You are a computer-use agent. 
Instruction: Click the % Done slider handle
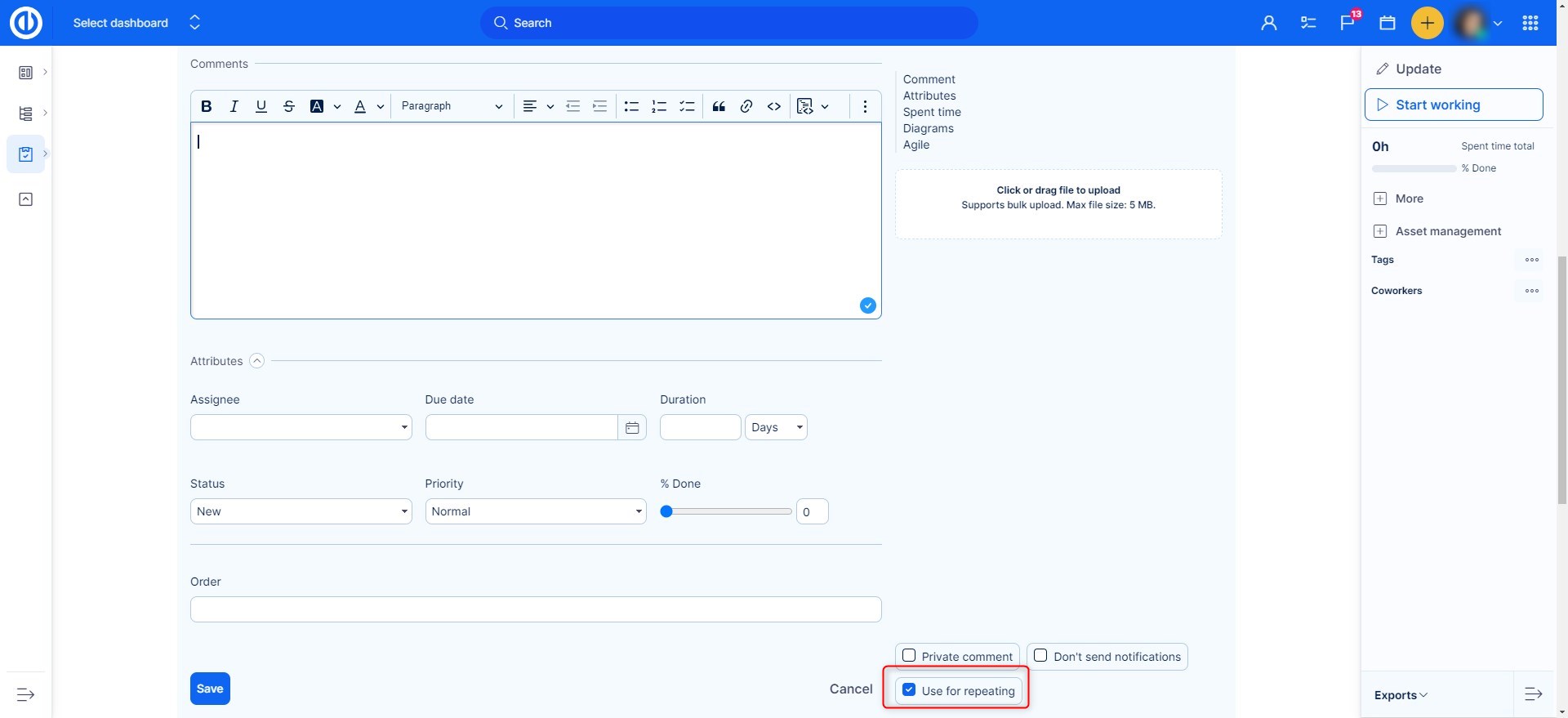click(x=666, y=511)
